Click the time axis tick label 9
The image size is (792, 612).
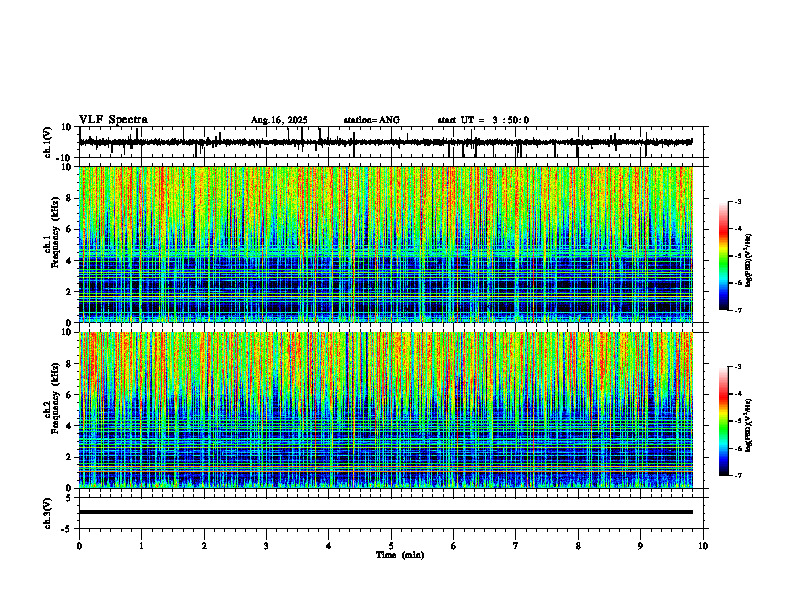(640, 546)
